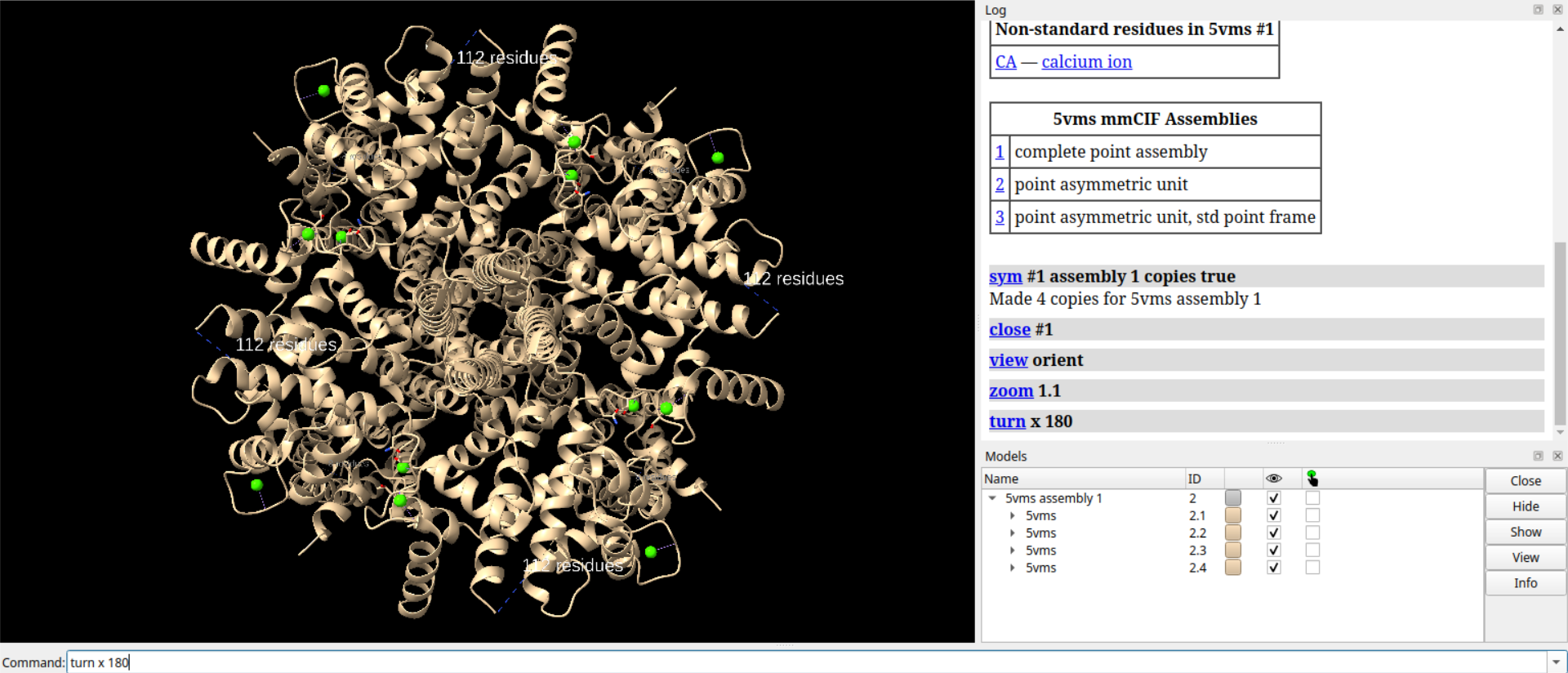Viewport: 1568px width, 673px height.
Task: Check the selected box for model 2.4
Action: [1312, 568]
